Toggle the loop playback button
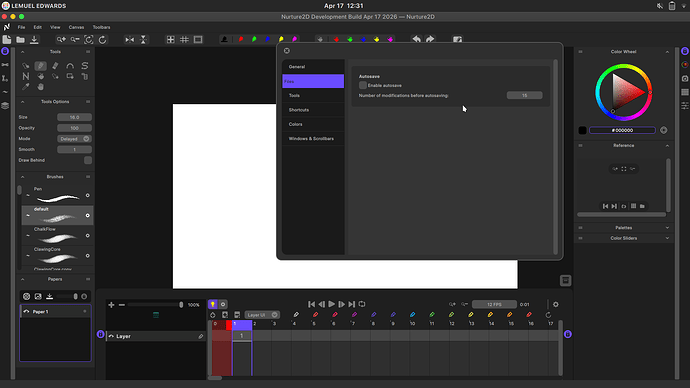 point(362,304)
